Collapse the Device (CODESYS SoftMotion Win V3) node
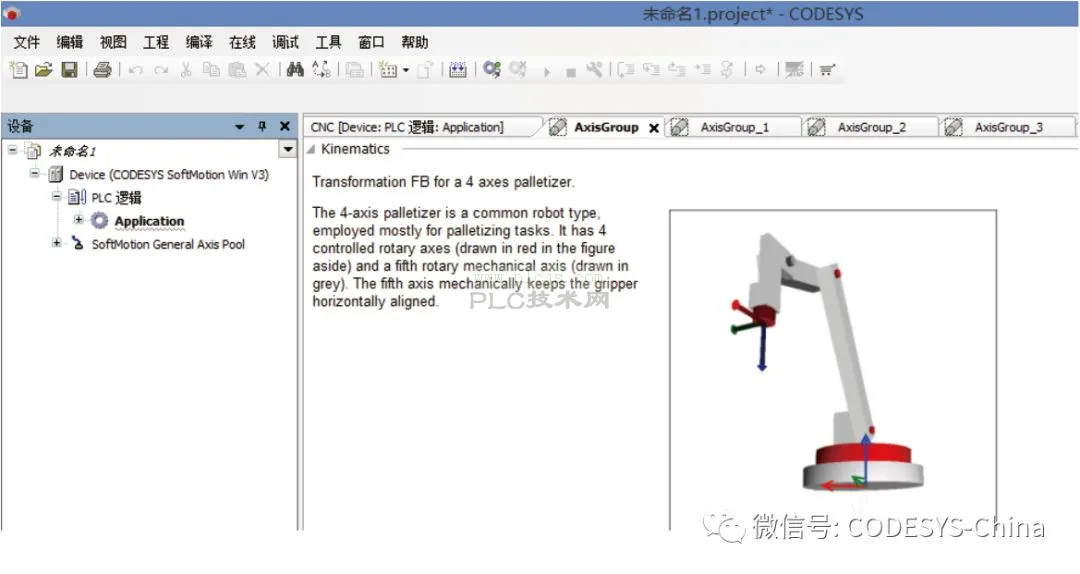1080x574 pixels. click(x=34, y=173)
